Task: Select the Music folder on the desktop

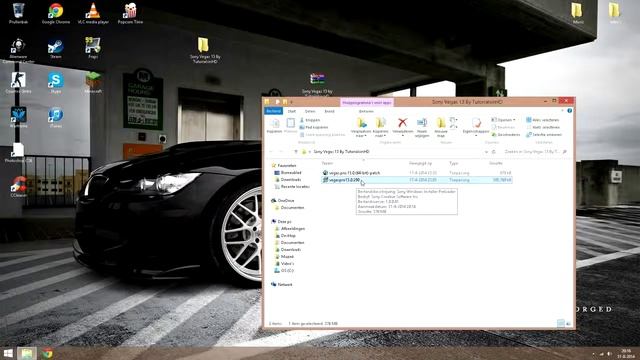Action: (x=577, y=12)
